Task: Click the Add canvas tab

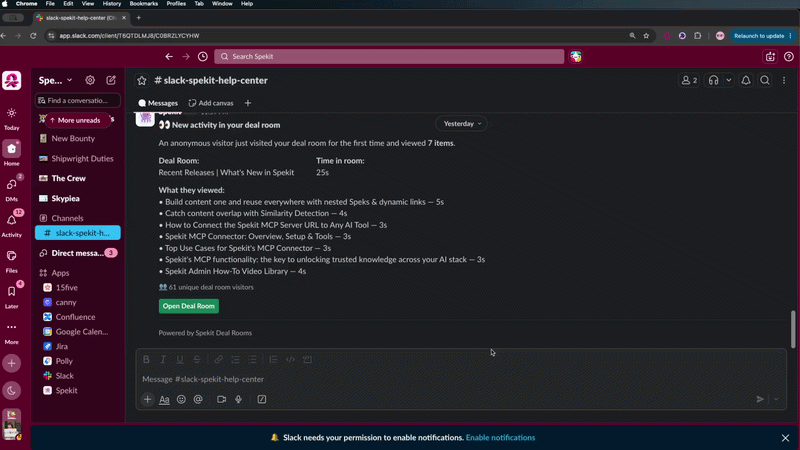Action: point(211,103)
